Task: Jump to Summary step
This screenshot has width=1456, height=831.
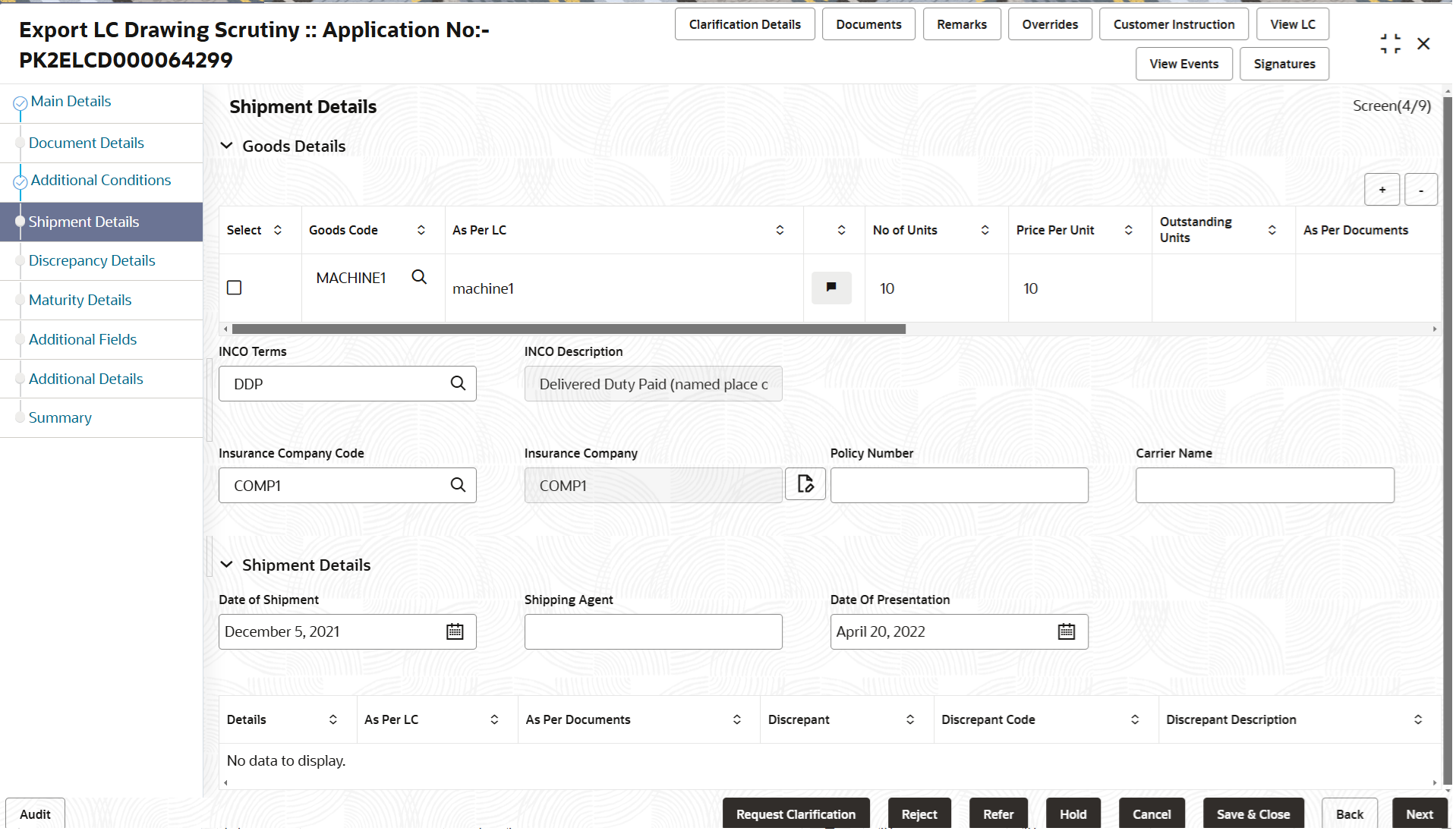Action: coord(60,417)
